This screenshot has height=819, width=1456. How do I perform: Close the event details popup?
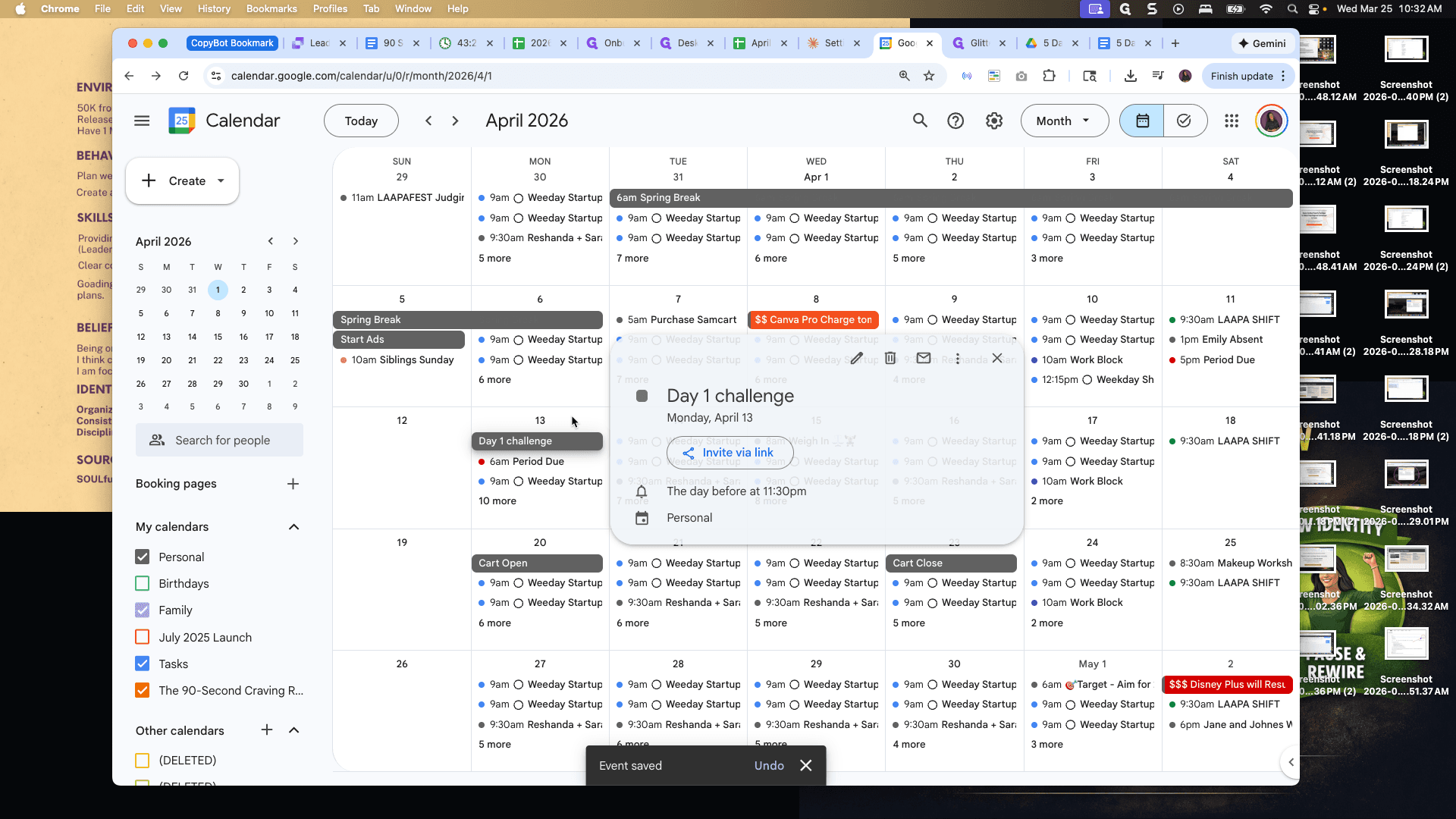tap(997, 358)
